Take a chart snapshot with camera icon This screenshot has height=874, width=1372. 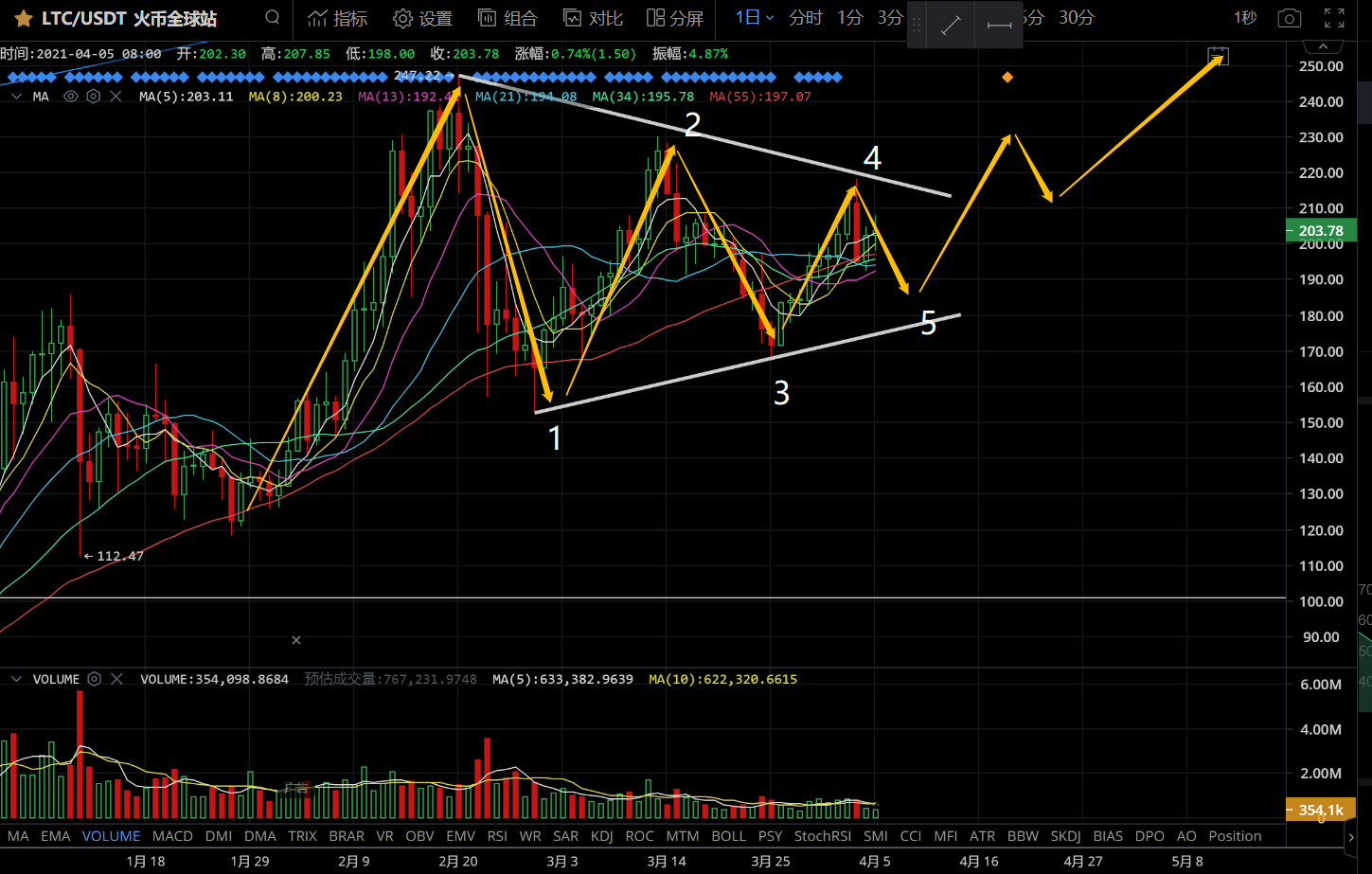[1289, 18]
